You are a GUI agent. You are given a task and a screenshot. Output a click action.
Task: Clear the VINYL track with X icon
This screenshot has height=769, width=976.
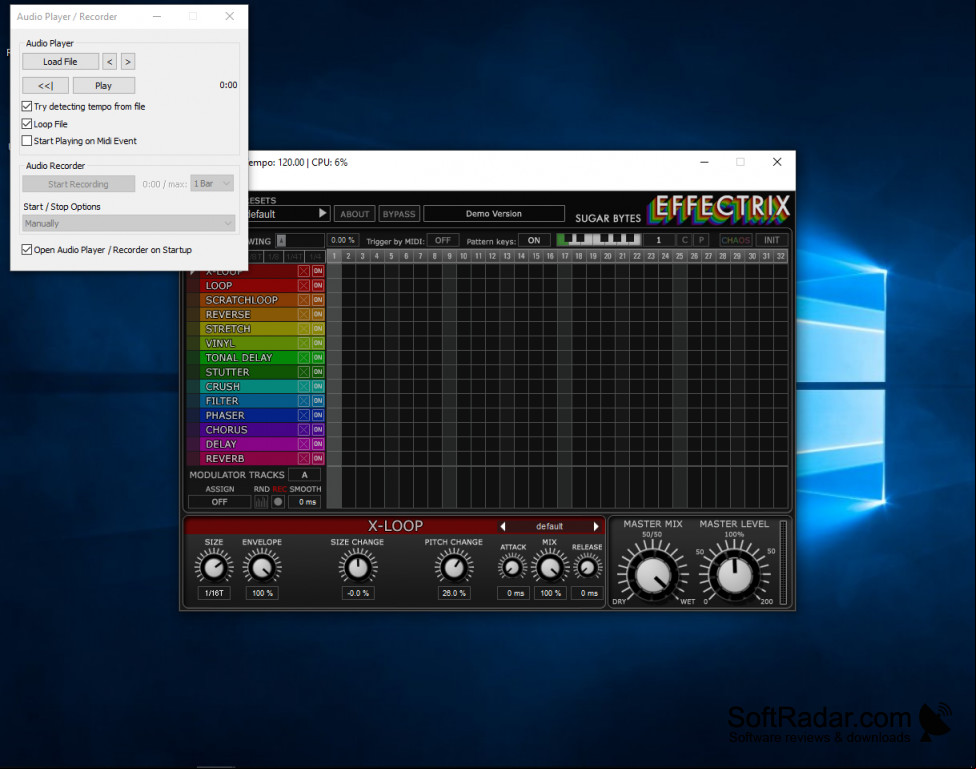click(303, 343)
